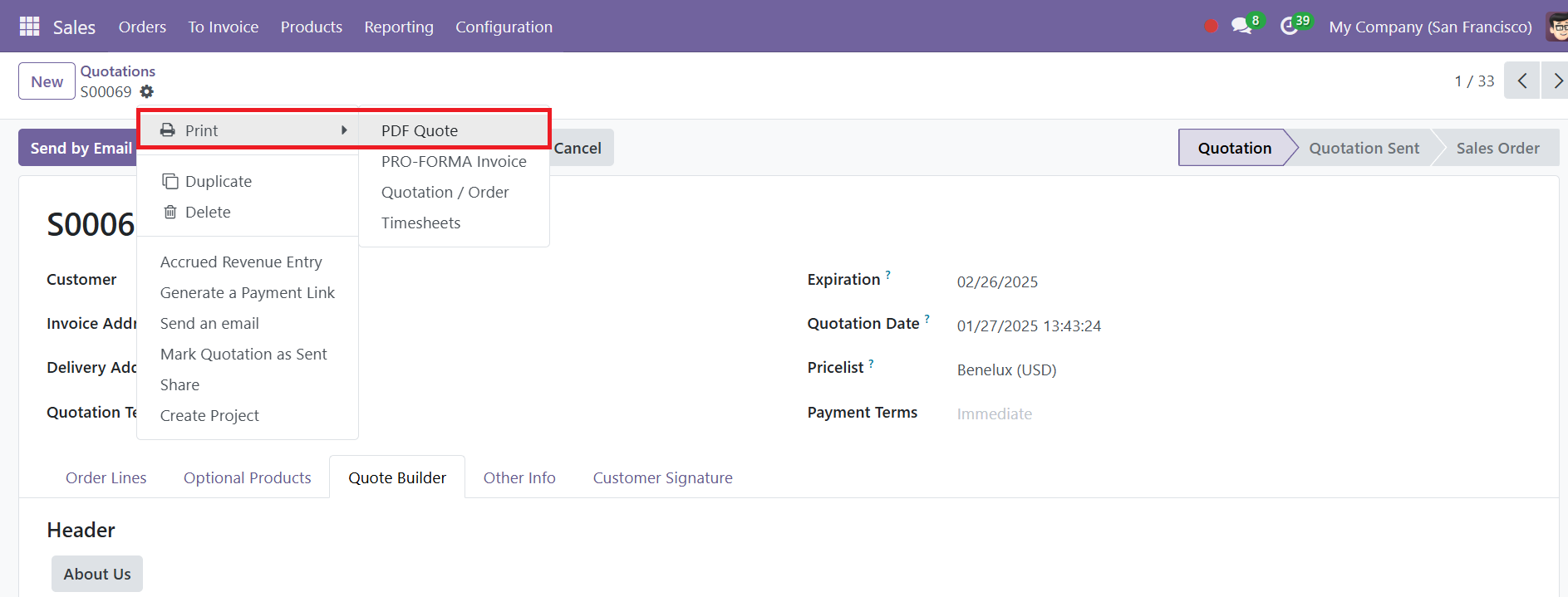This screenshot has height=597, width=1568.
Task: Switch to Quote Builder tab
Action: 397,477
